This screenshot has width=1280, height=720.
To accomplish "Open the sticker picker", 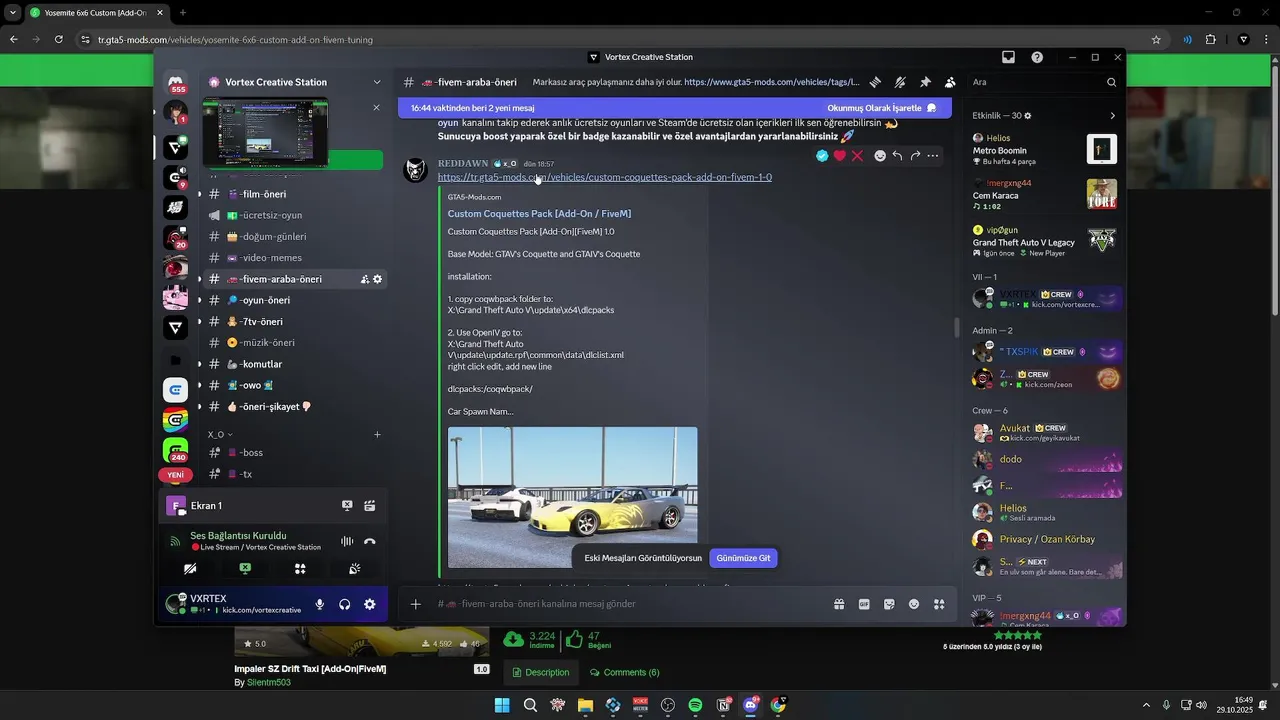I will (889, 604).
